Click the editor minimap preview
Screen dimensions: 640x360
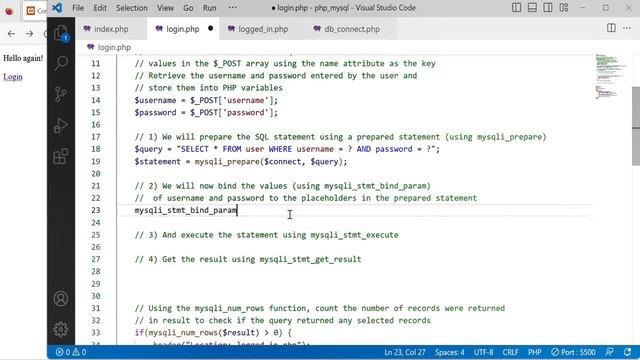(x=610, y=76)
